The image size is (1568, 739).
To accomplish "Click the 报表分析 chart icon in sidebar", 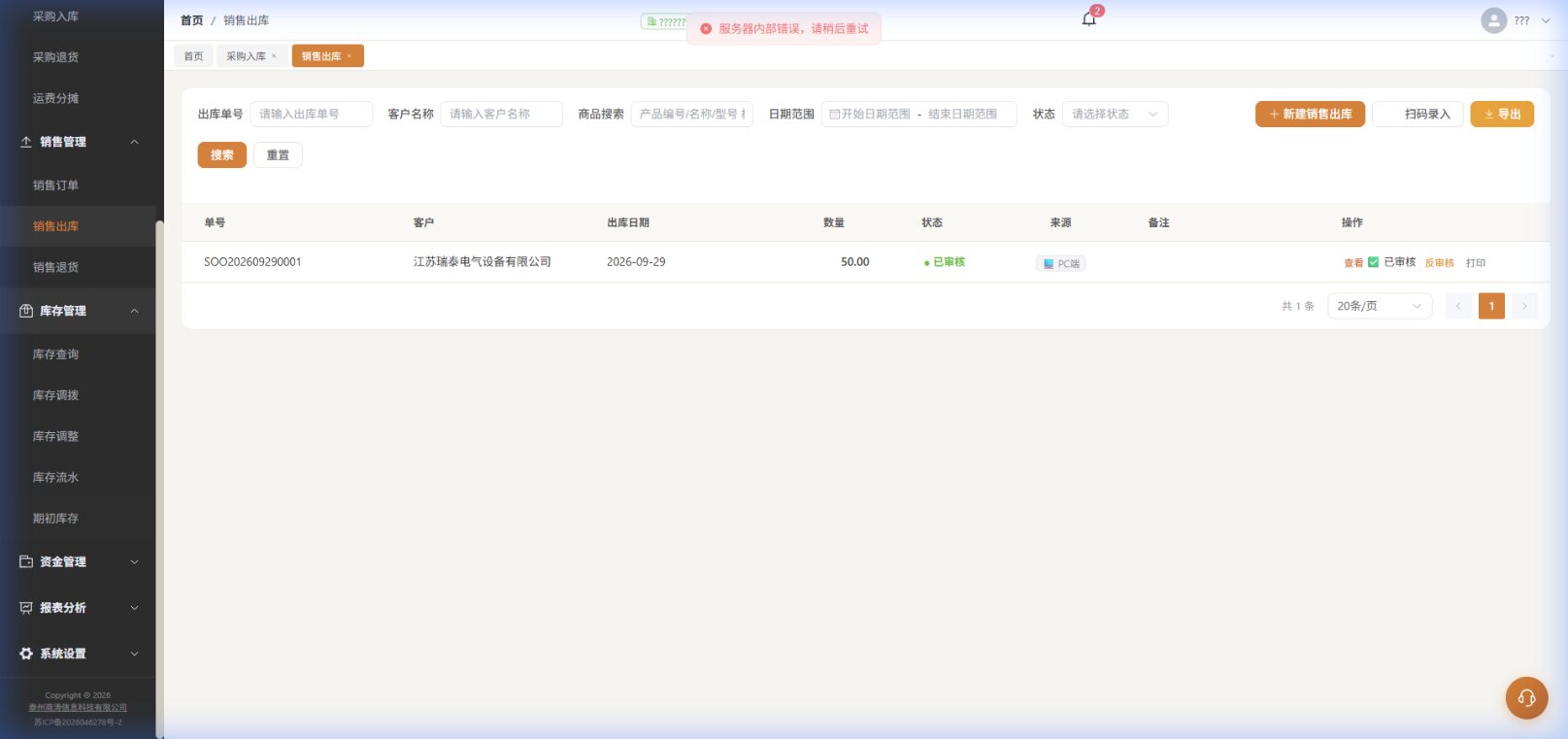I will pyautogui.click(x=26, y=608).
